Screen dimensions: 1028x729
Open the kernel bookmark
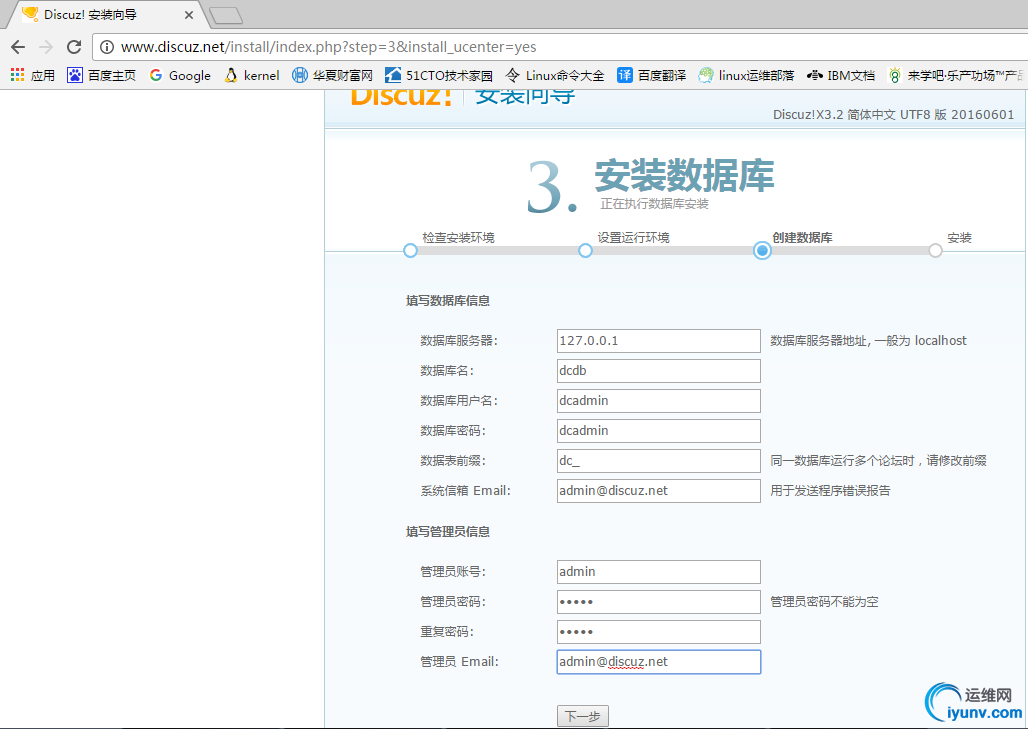tap(252, 75)
